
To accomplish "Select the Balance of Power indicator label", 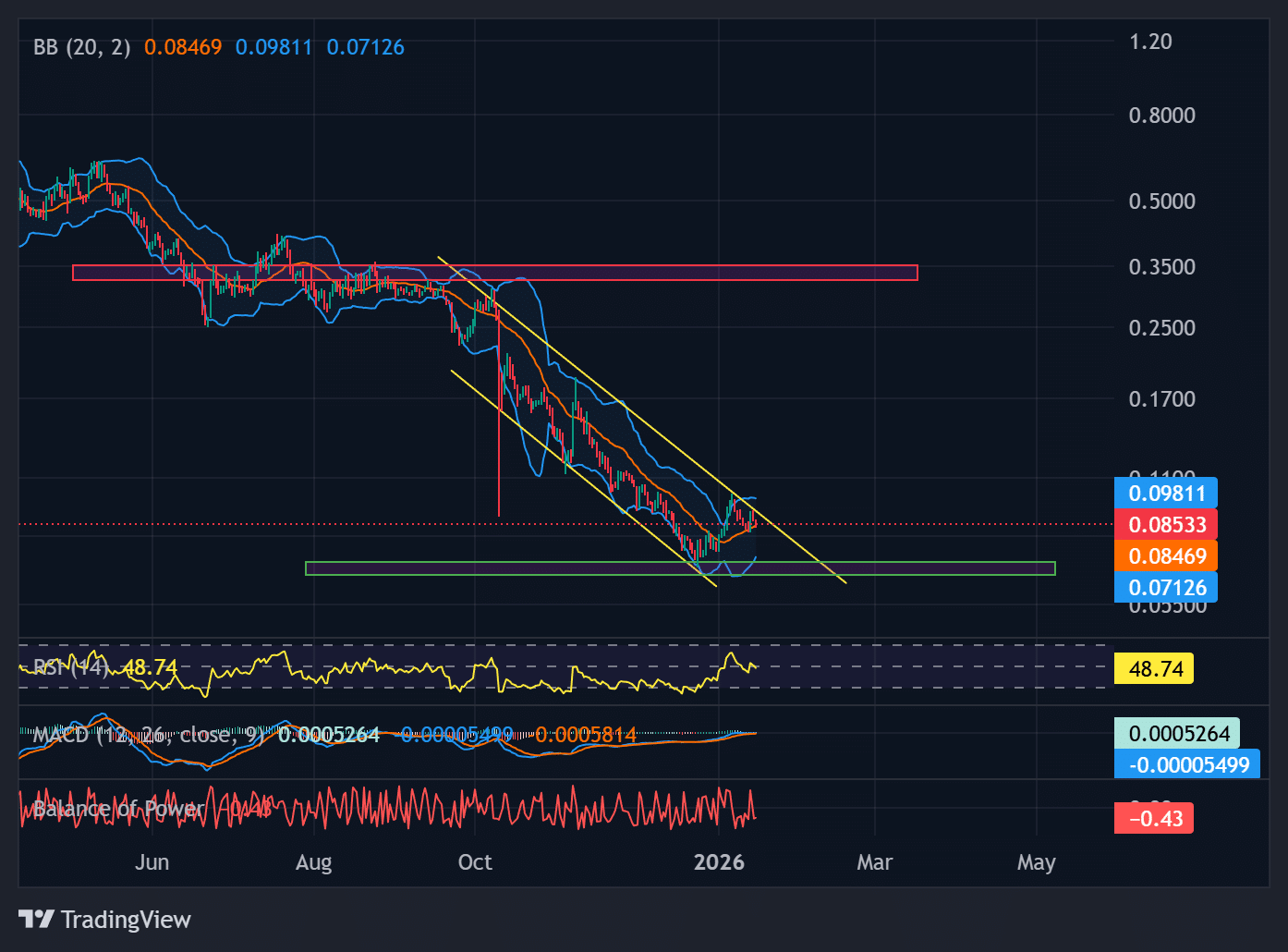I will (x=118, y=808).
